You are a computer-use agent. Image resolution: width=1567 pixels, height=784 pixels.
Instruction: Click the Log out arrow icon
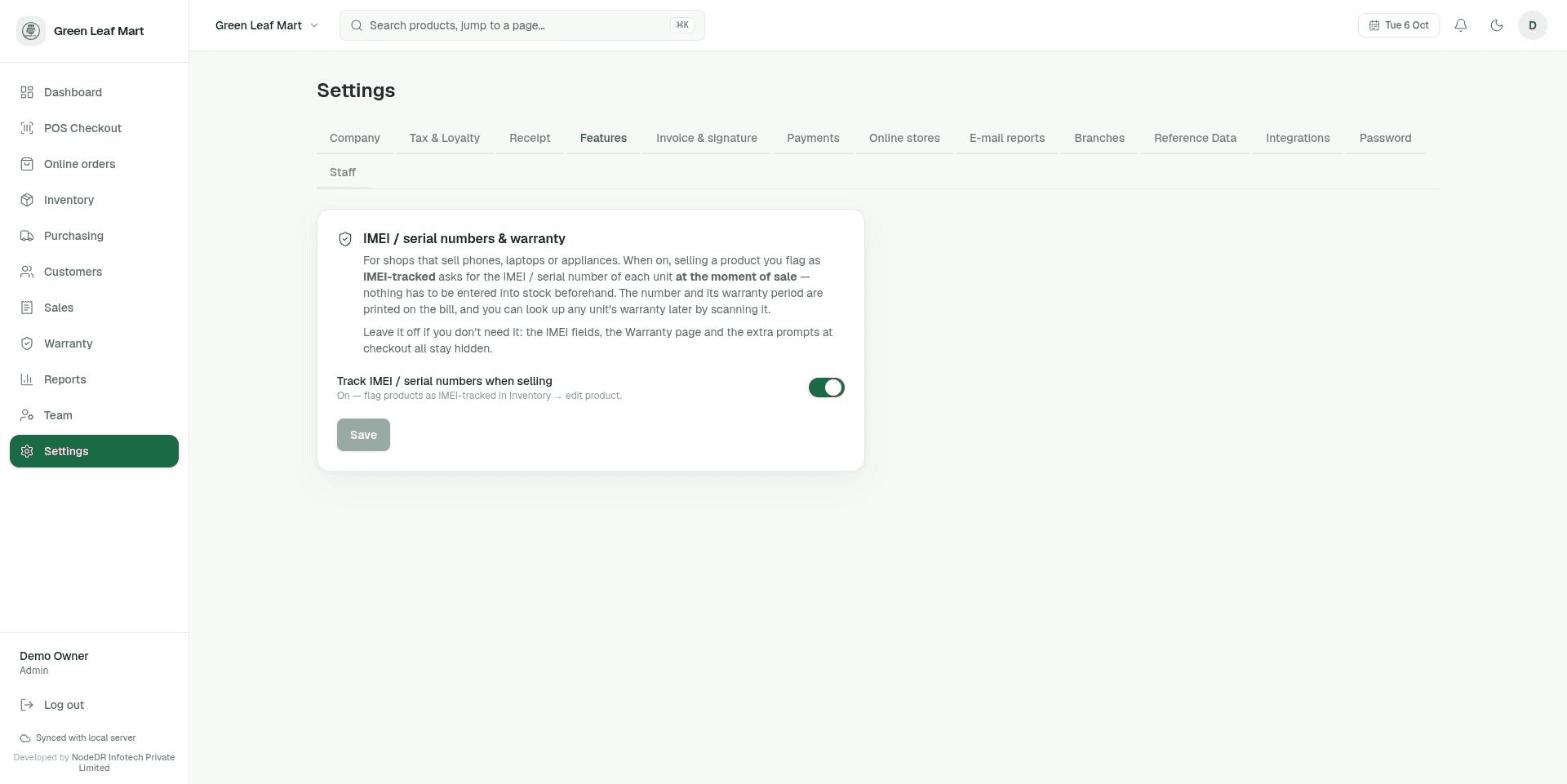(x=27, y=705)
